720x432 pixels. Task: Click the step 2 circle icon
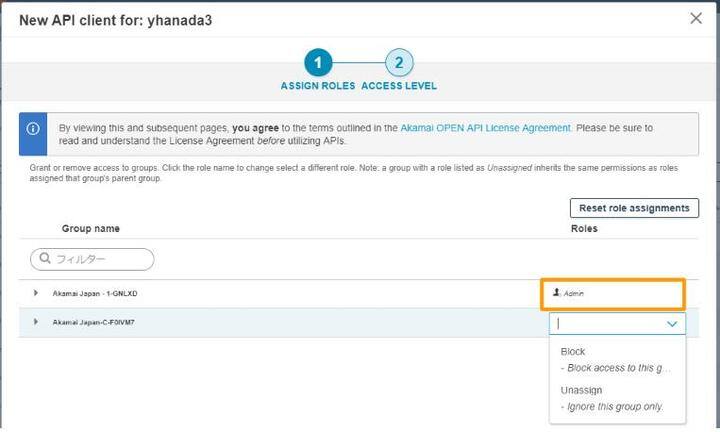click(399, 62)
